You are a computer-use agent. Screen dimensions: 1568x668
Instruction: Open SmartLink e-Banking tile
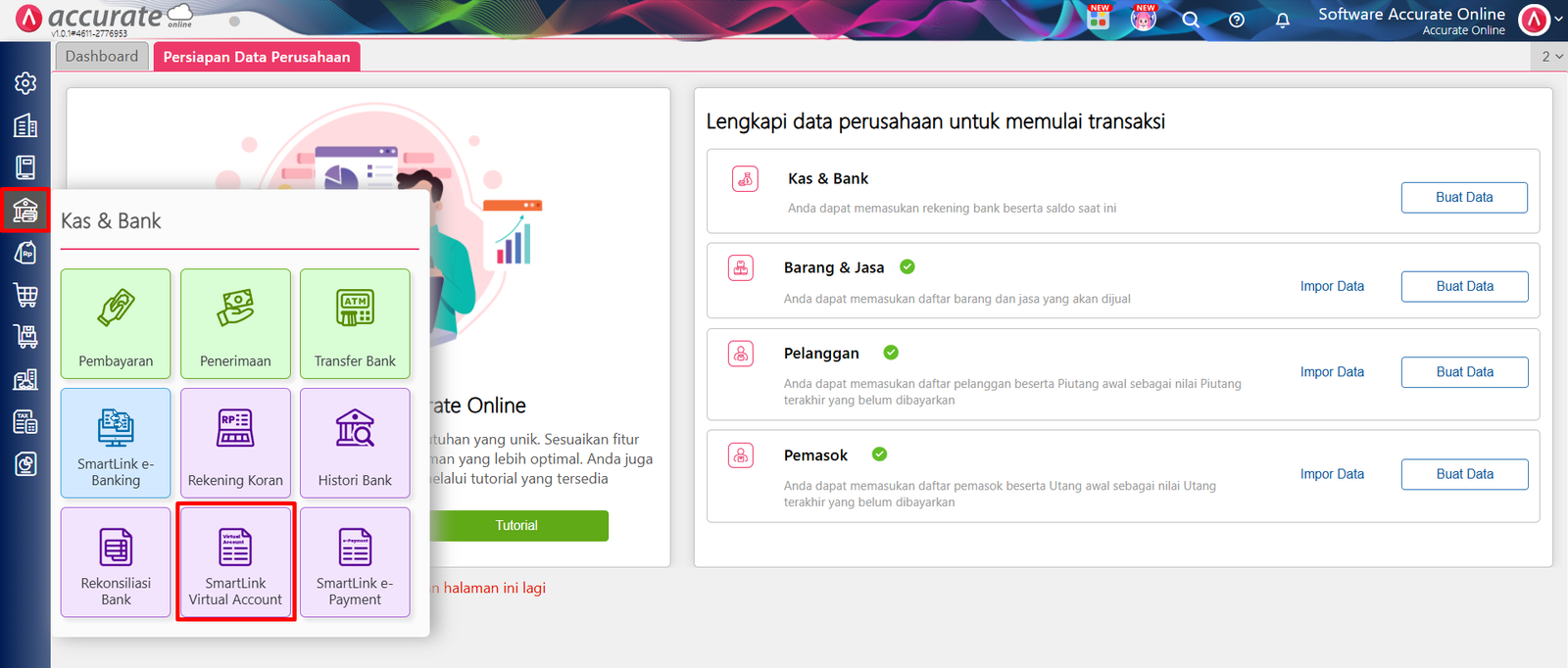[x=116, y=443]
